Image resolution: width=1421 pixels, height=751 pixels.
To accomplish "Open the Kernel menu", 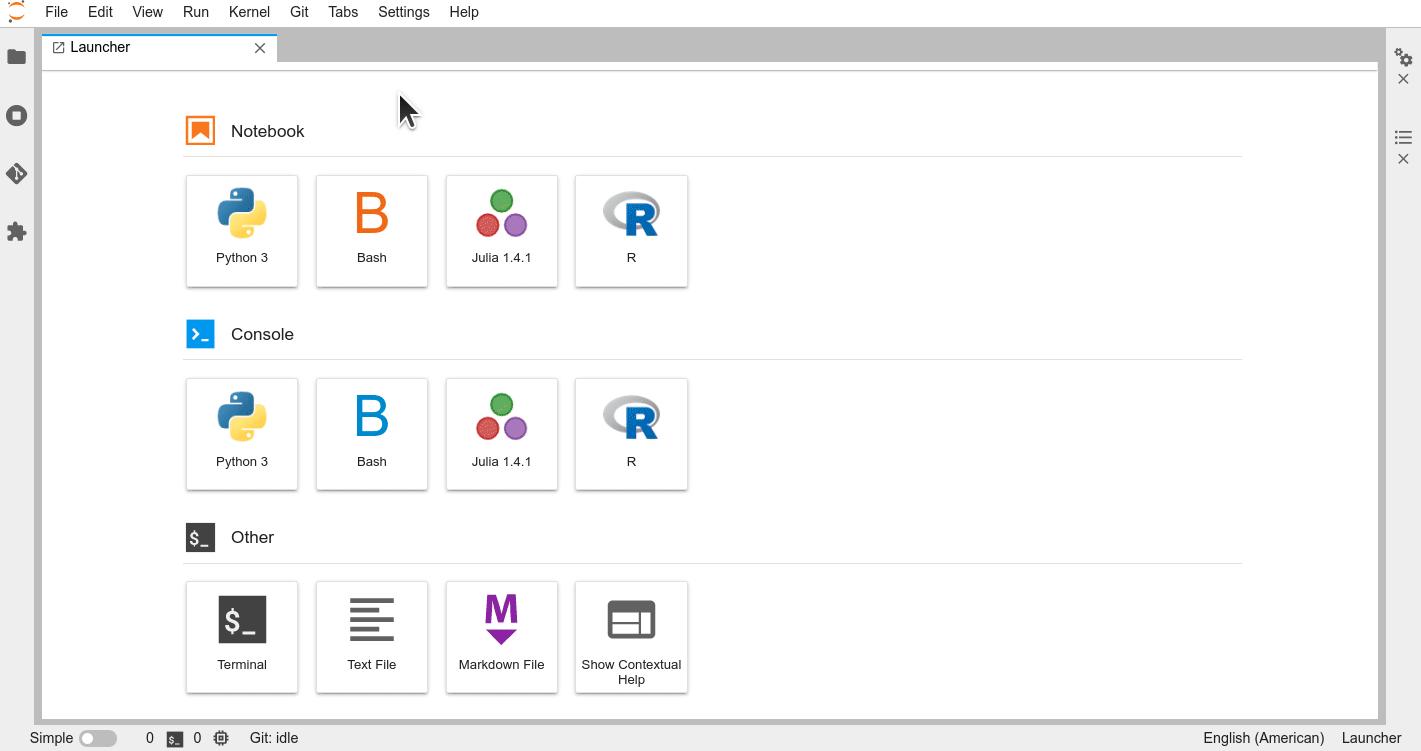I will (249, 12).
